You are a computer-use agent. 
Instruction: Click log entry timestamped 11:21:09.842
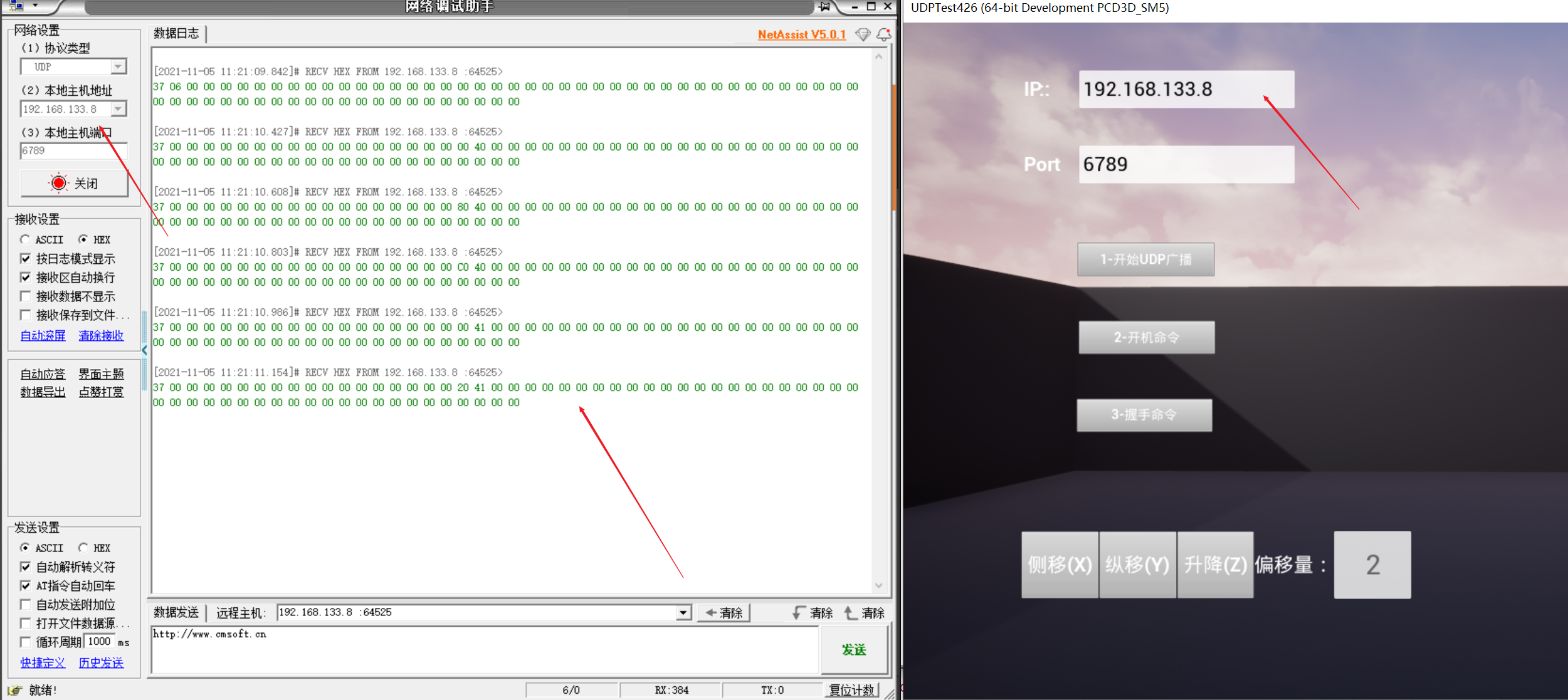click(x=505, y=86)
